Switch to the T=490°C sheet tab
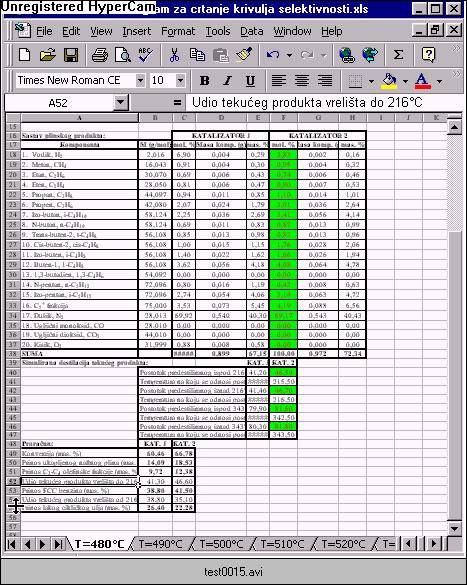The width and height of the screenshot is (467, 585). [x=160, y=544]
